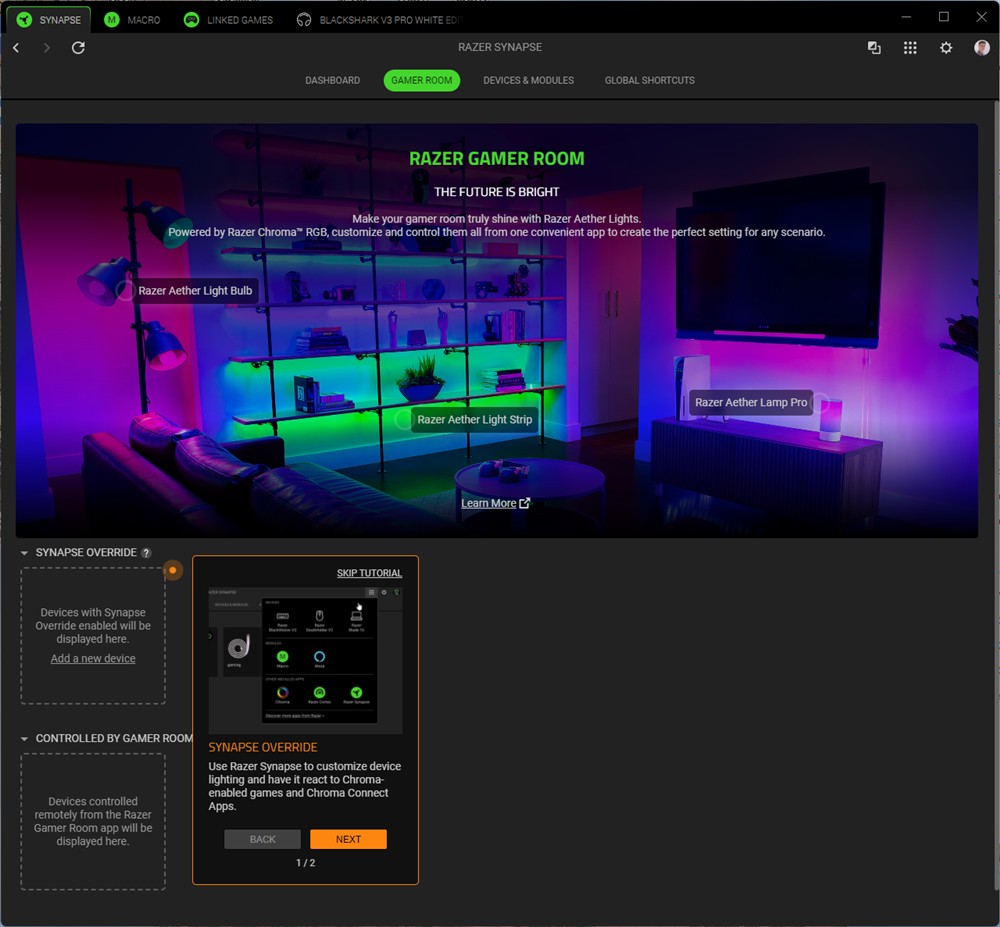
Task: Click the Synapse Override tutorial thumbnail image
Action: click(x=305, y=659)
